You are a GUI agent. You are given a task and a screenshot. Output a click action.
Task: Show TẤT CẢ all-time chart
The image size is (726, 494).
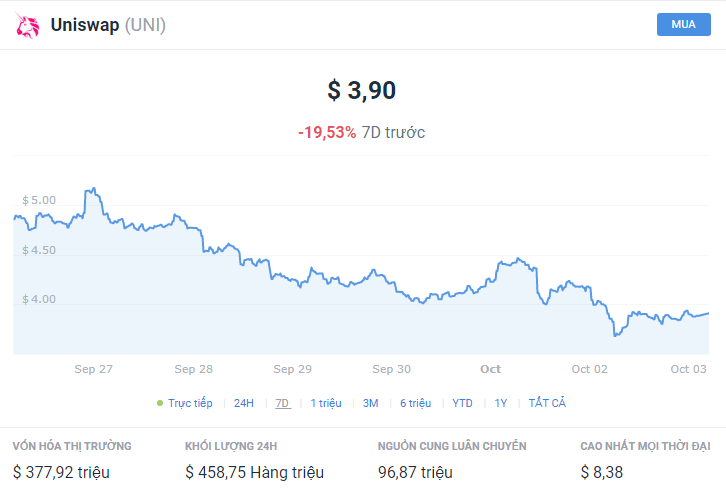tap(547, 403)
